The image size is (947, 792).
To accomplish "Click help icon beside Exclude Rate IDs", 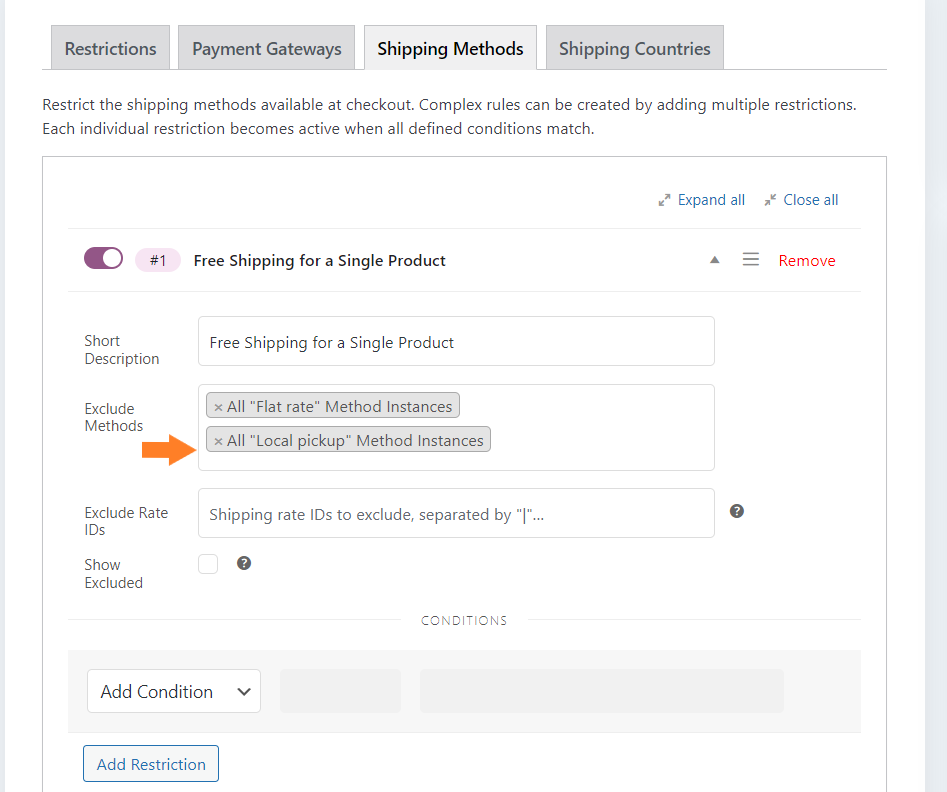I will pyautogui.click(x=737, y=511).
